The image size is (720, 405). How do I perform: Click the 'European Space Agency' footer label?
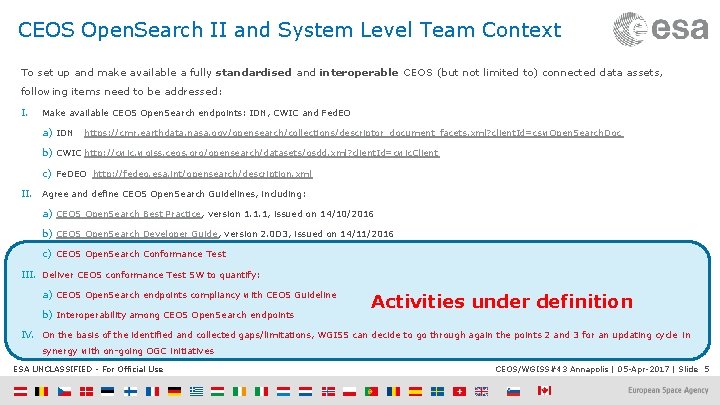pyautogui.click(x=668, y=390)
